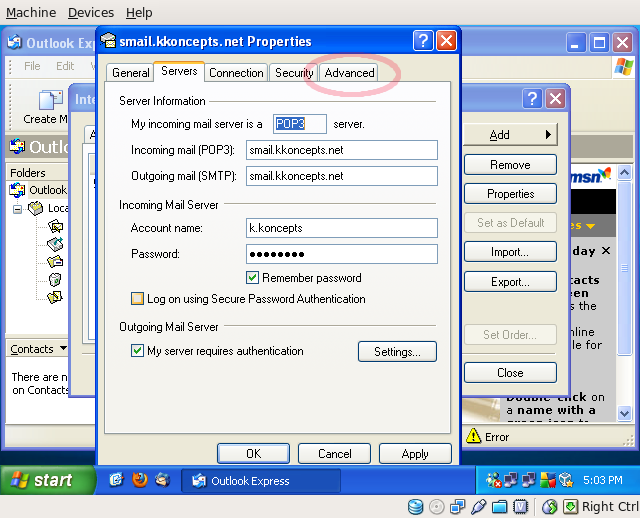The height and width of the screenshot is (518, 640).
Task: Click Remove in Internet Accounts
Action: click(x=510, y=165)
